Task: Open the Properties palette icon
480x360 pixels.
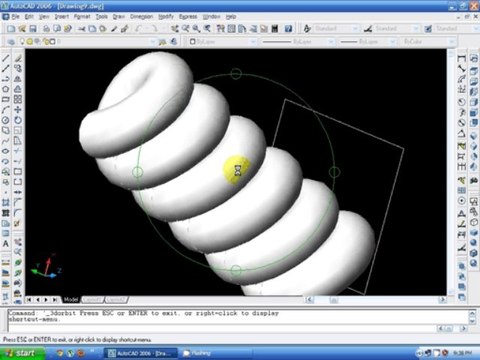Action: 220,29
